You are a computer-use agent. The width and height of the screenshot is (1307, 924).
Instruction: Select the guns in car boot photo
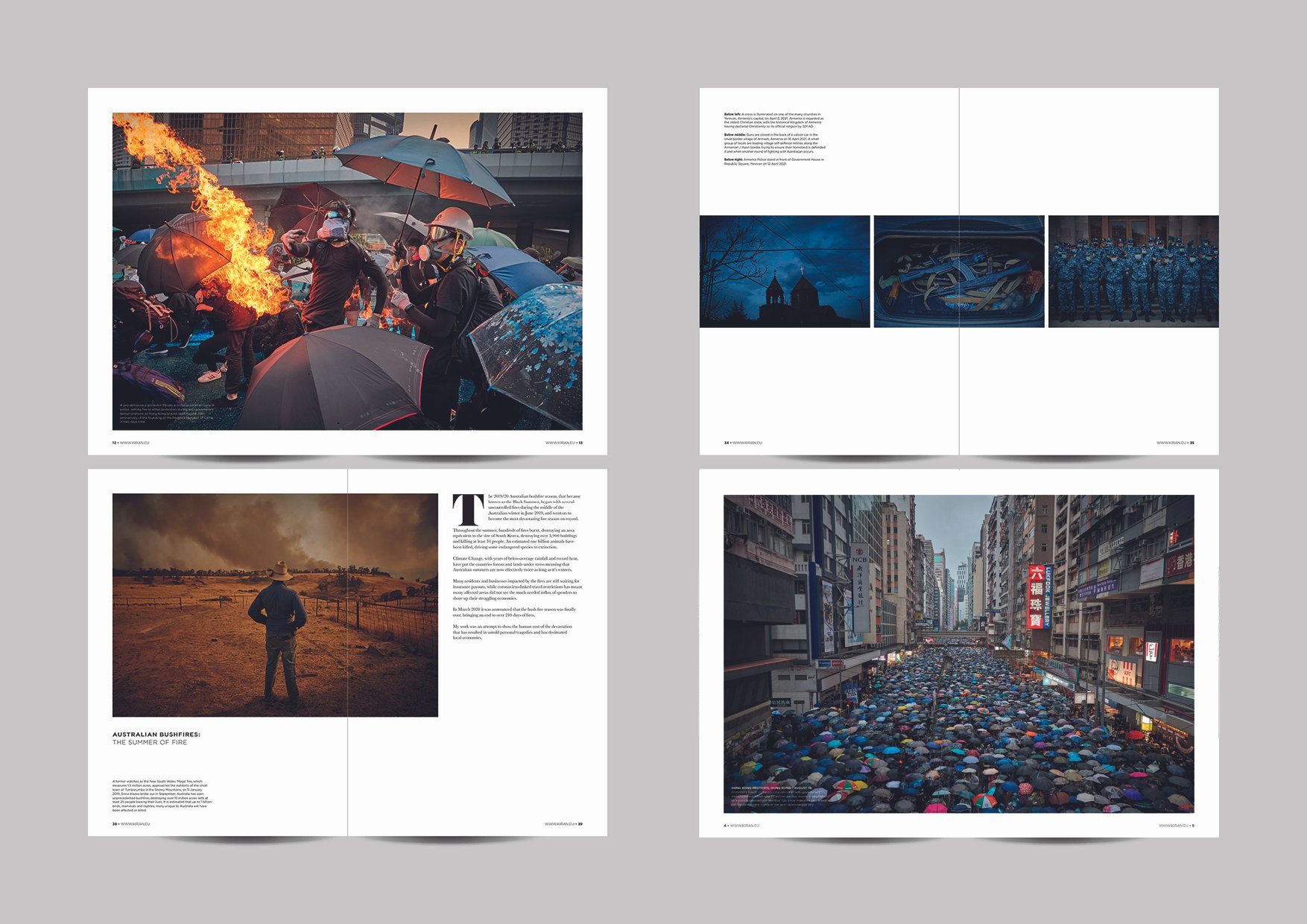point(959,271)
